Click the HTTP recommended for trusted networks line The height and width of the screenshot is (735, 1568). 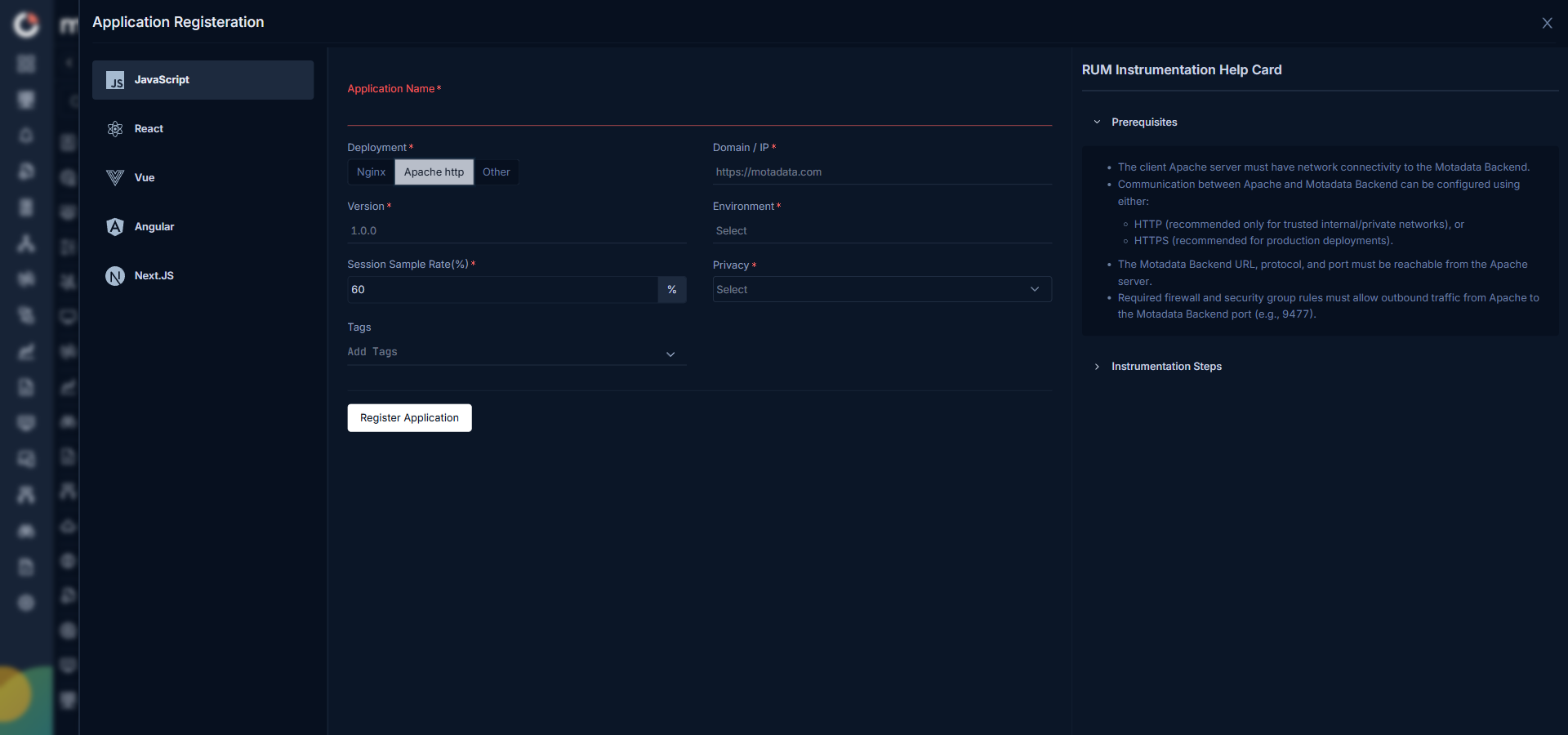(1298, 225)
